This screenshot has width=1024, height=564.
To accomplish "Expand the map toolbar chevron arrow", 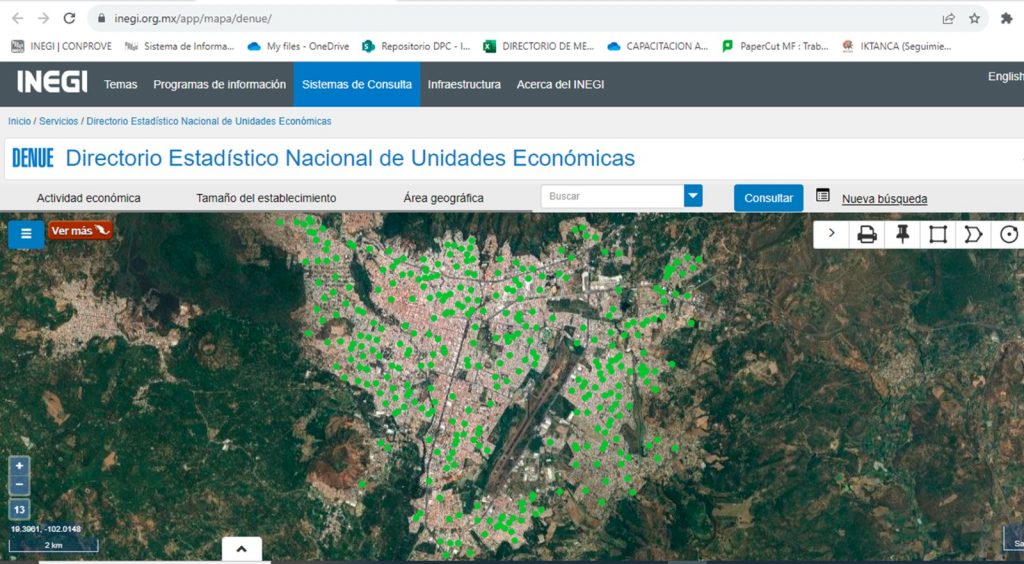I will (x=831, y=234).
